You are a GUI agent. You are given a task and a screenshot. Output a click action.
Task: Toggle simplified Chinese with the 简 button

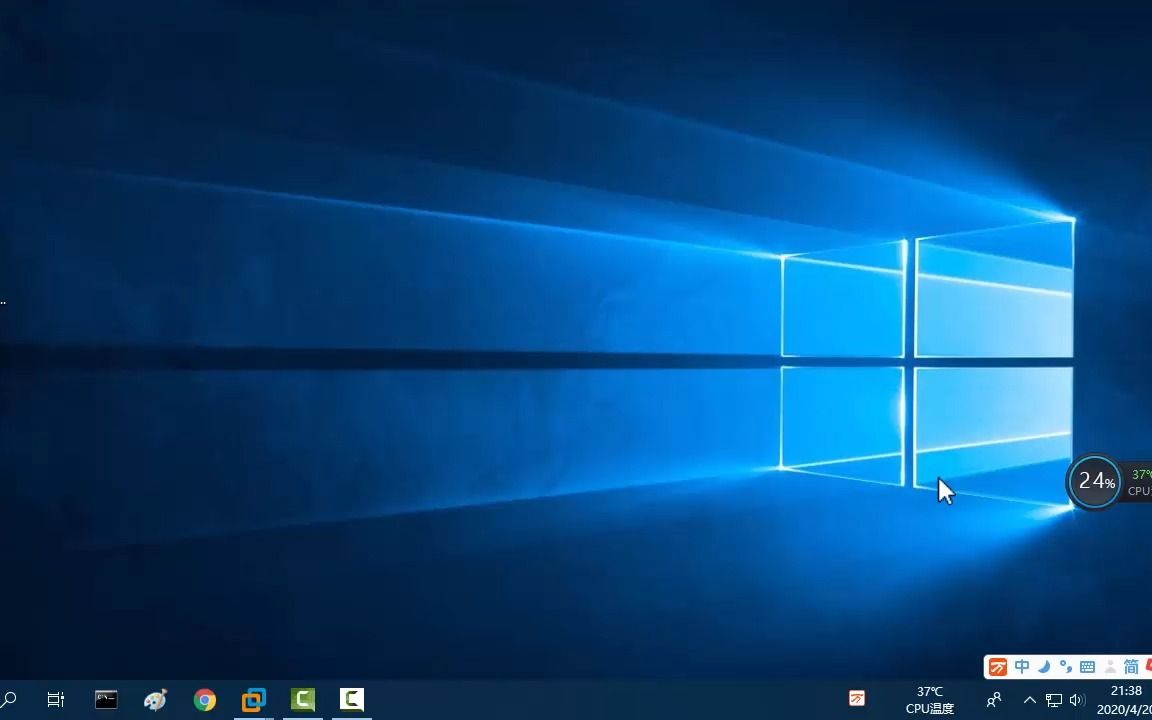(1131, 667)
